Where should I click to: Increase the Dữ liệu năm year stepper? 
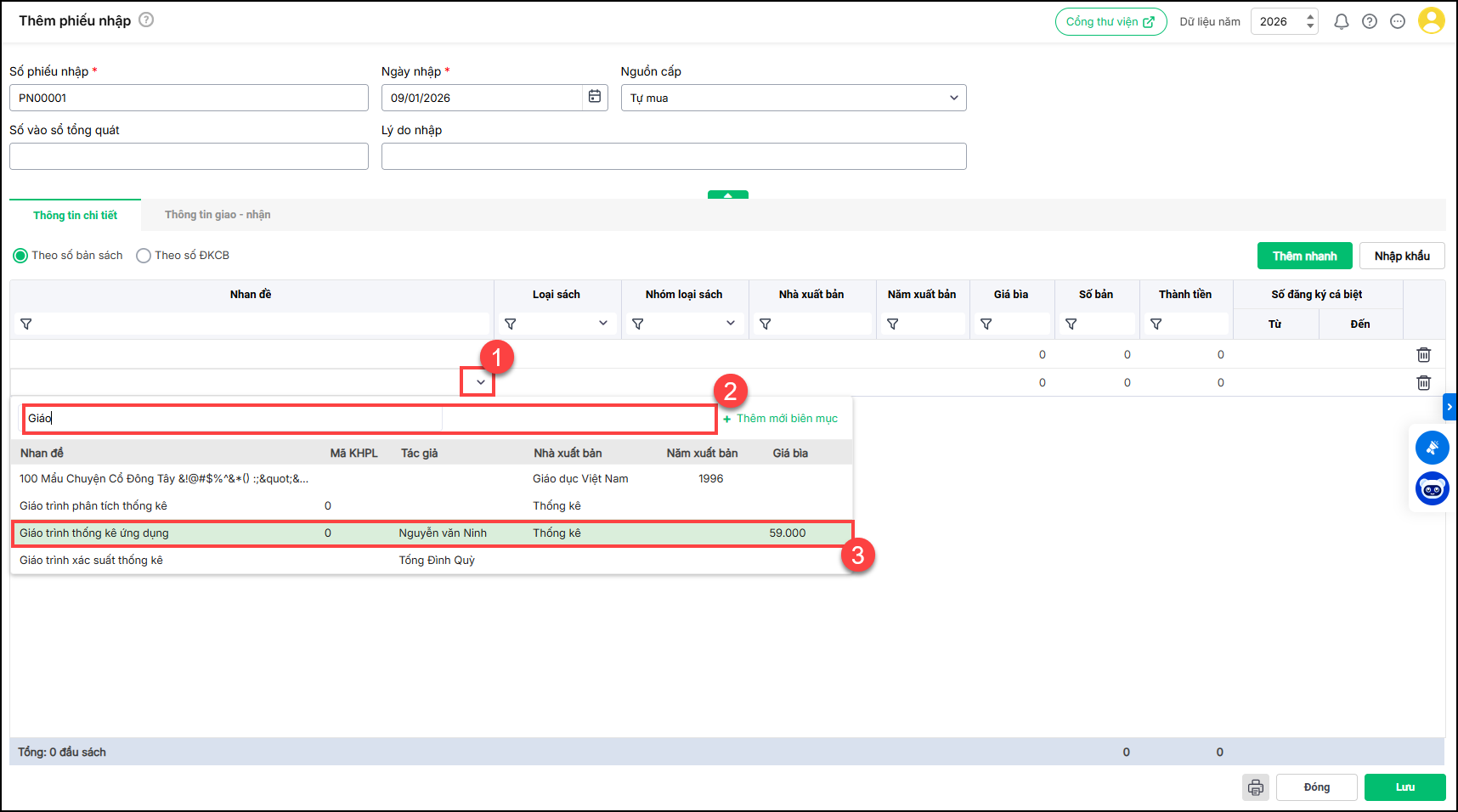(1310, 16)
